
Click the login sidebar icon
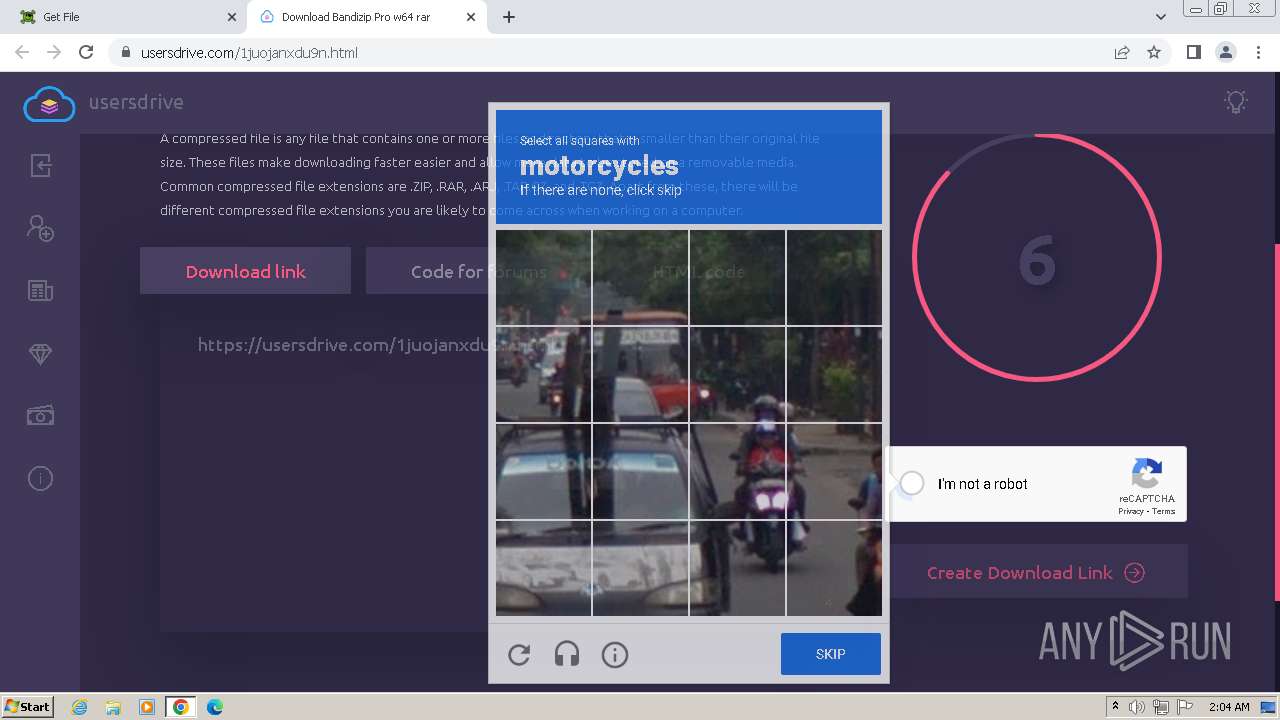[x=40, y=165]
